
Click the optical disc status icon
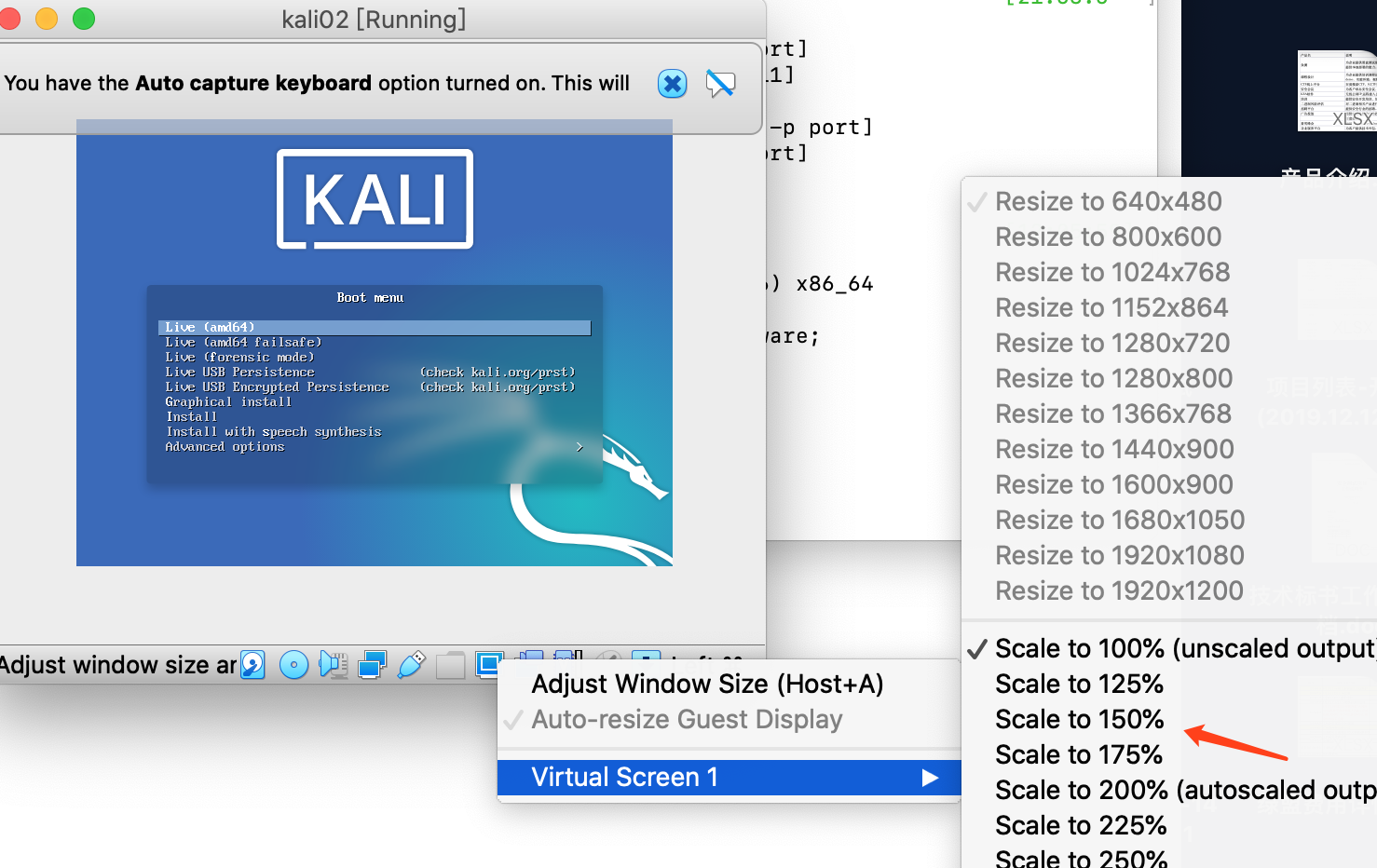pos(293,665)
